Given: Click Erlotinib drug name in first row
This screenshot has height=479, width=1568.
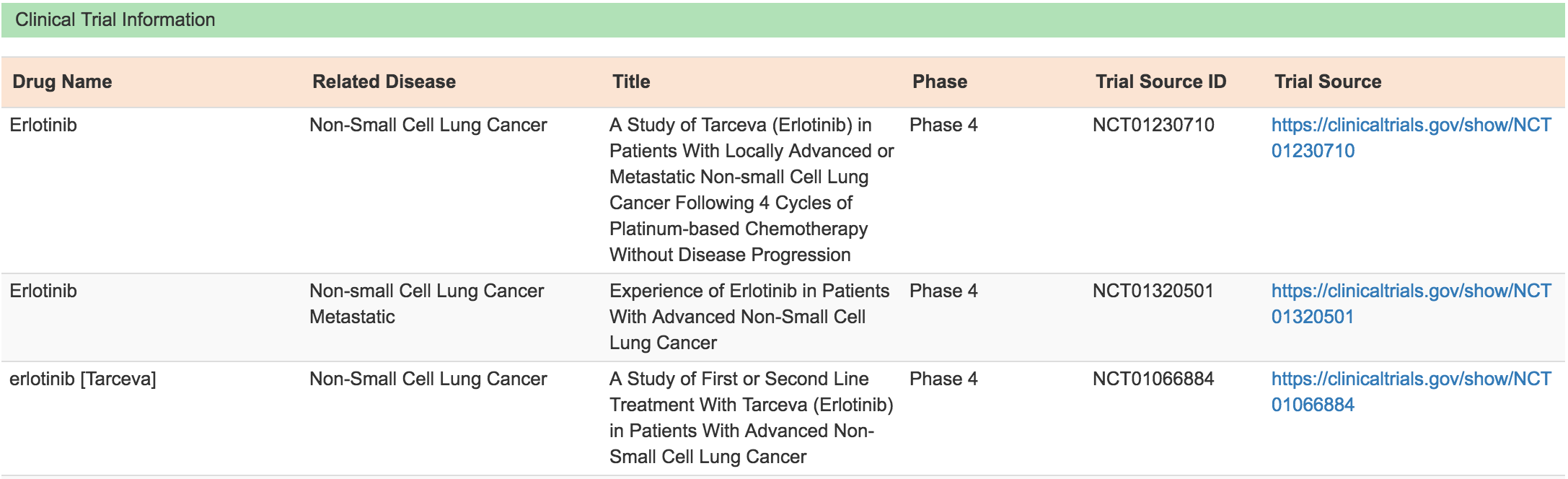Looking at the screenshot, I should [43, 125].
